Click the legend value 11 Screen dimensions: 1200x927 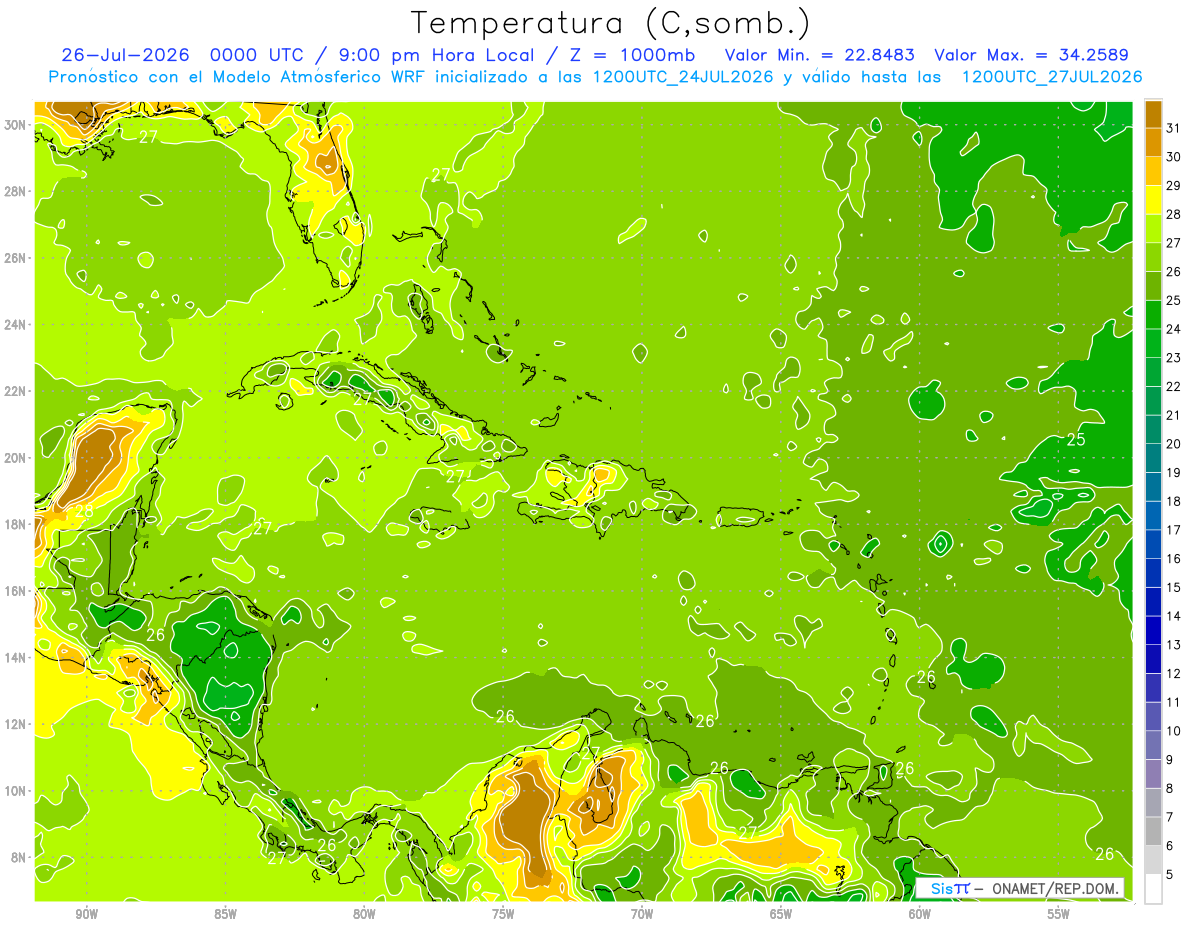1173,703
